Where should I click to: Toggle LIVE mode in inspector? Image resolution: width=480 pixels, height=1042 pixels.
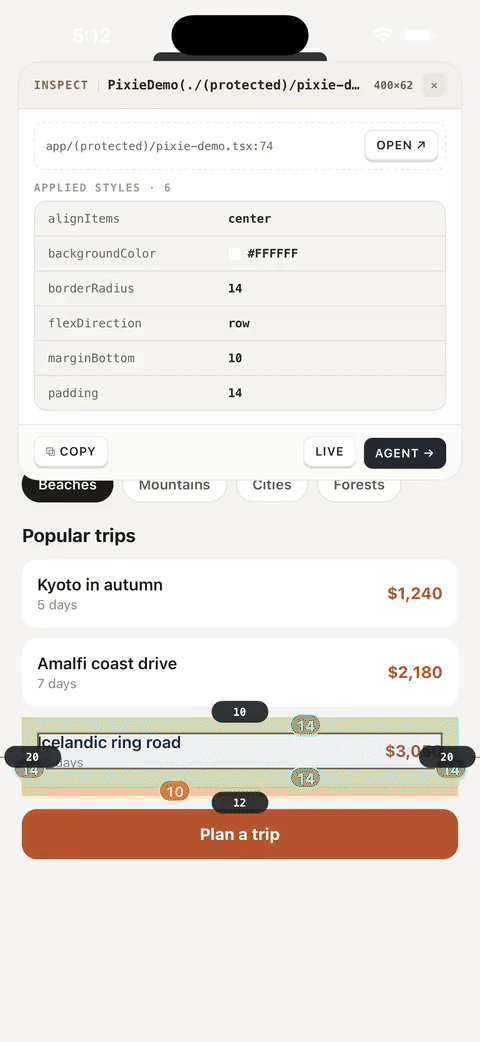(329, 452)
